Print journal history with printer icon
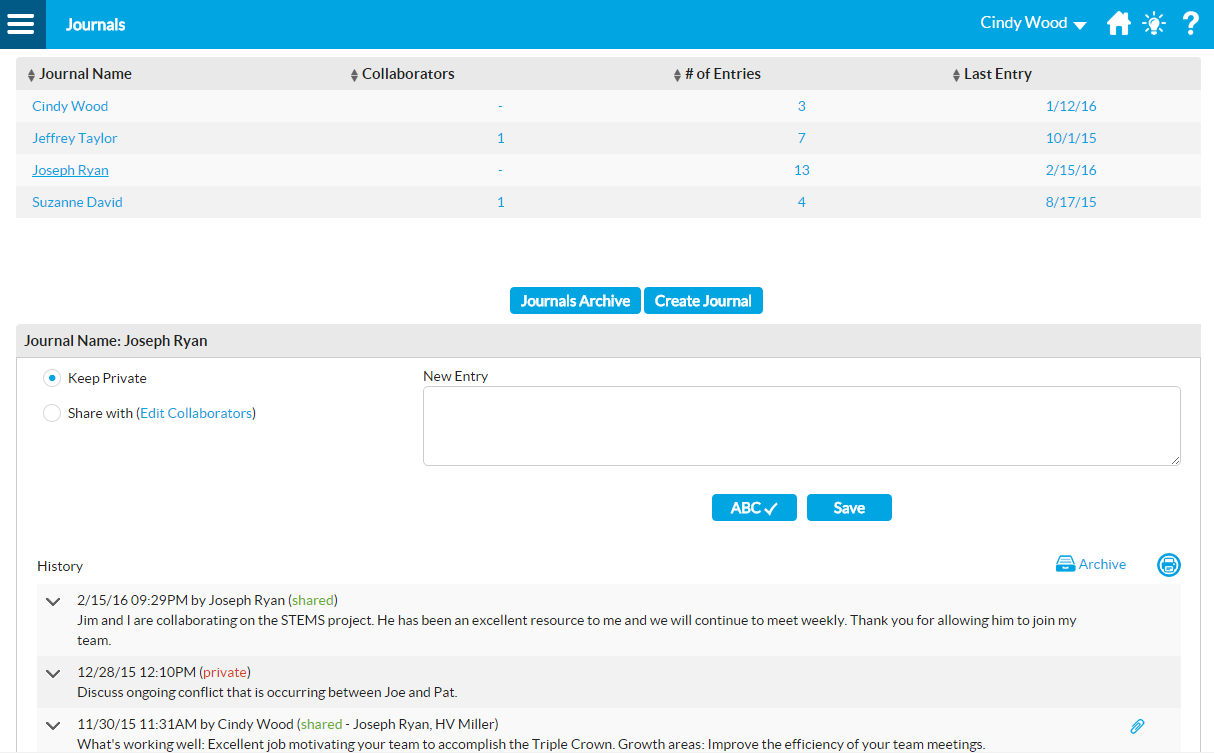The height and width of the screenshot is (753, 1214). (1168, 565)
